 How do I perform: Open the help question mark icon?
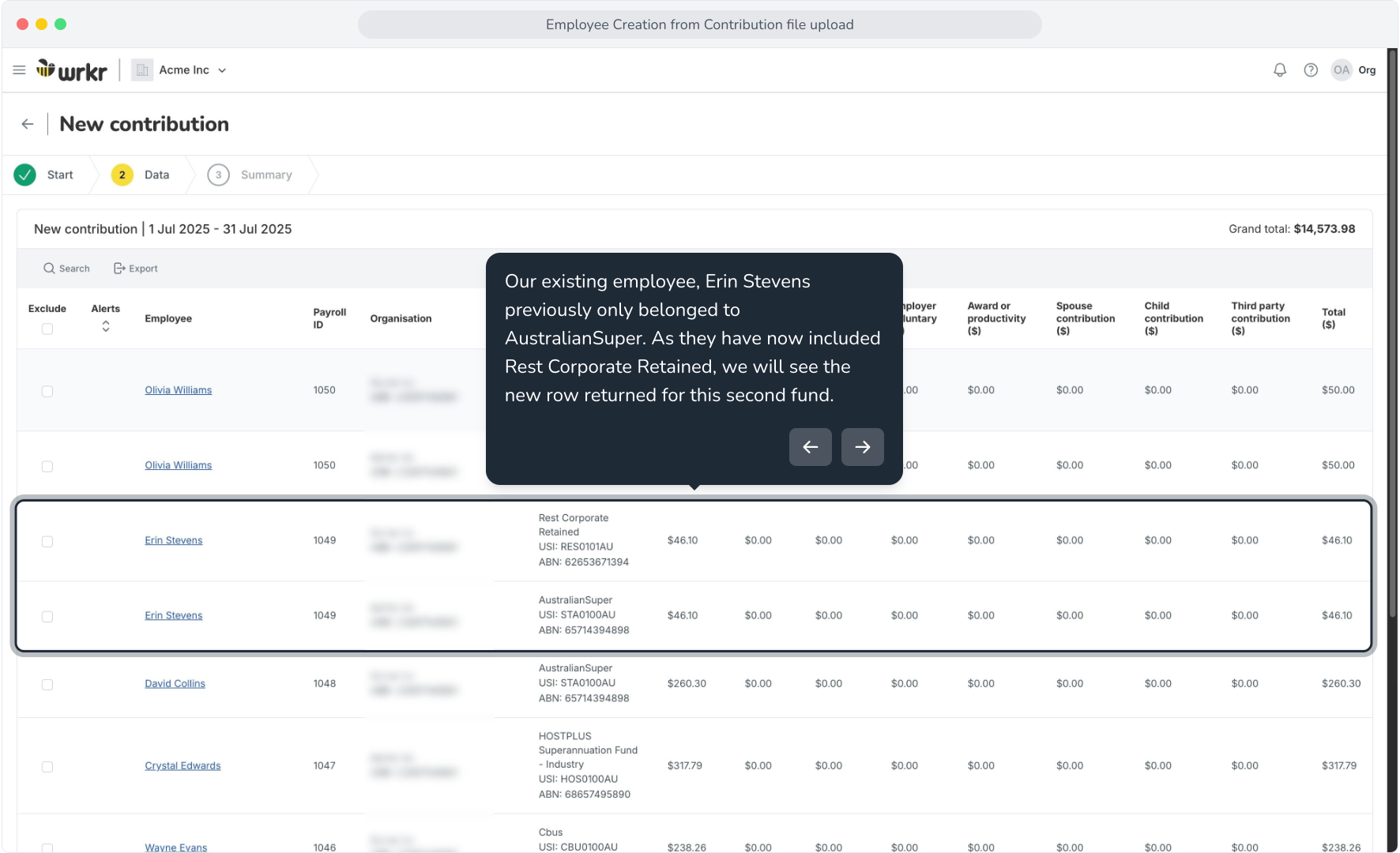pyautogui.click(x=1311, y=70)
